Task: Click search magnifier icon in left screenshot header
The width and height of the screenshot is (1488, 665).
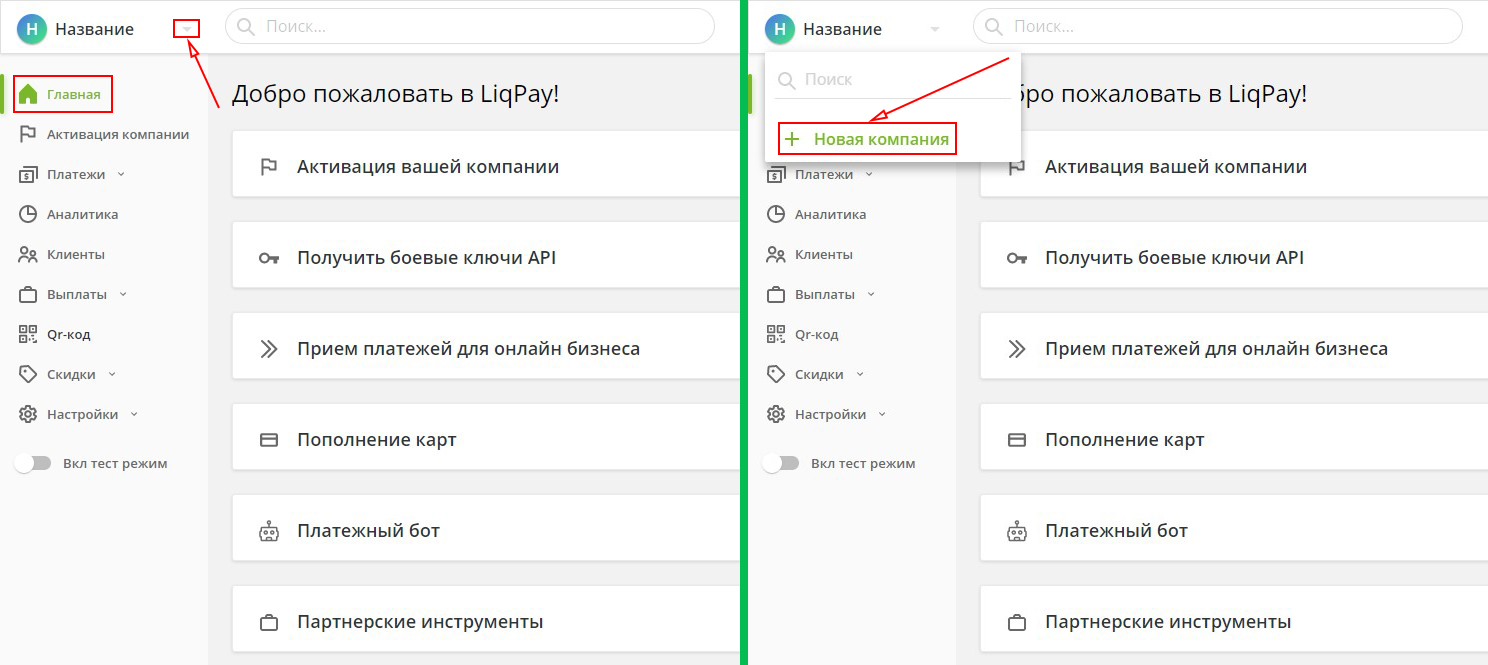Action: (246, 27)
